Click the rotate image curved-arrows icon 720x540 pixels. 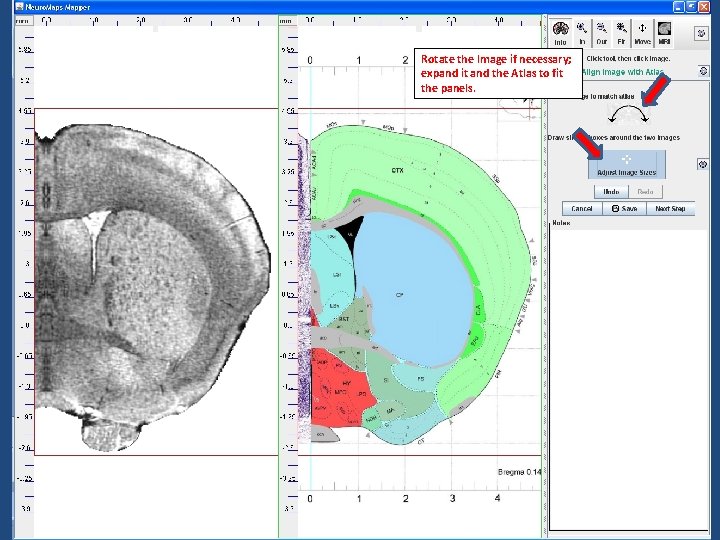click(628, 114)
